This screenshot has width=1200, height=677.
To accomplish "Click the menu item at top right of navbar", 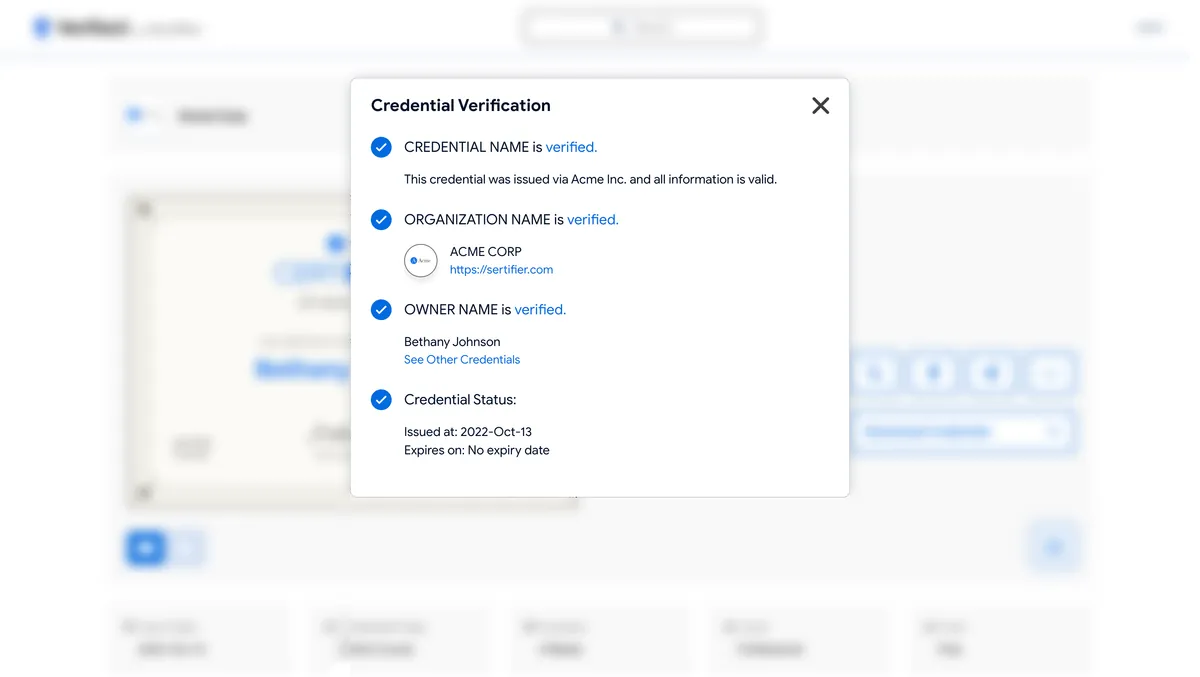I will 1148,27.
